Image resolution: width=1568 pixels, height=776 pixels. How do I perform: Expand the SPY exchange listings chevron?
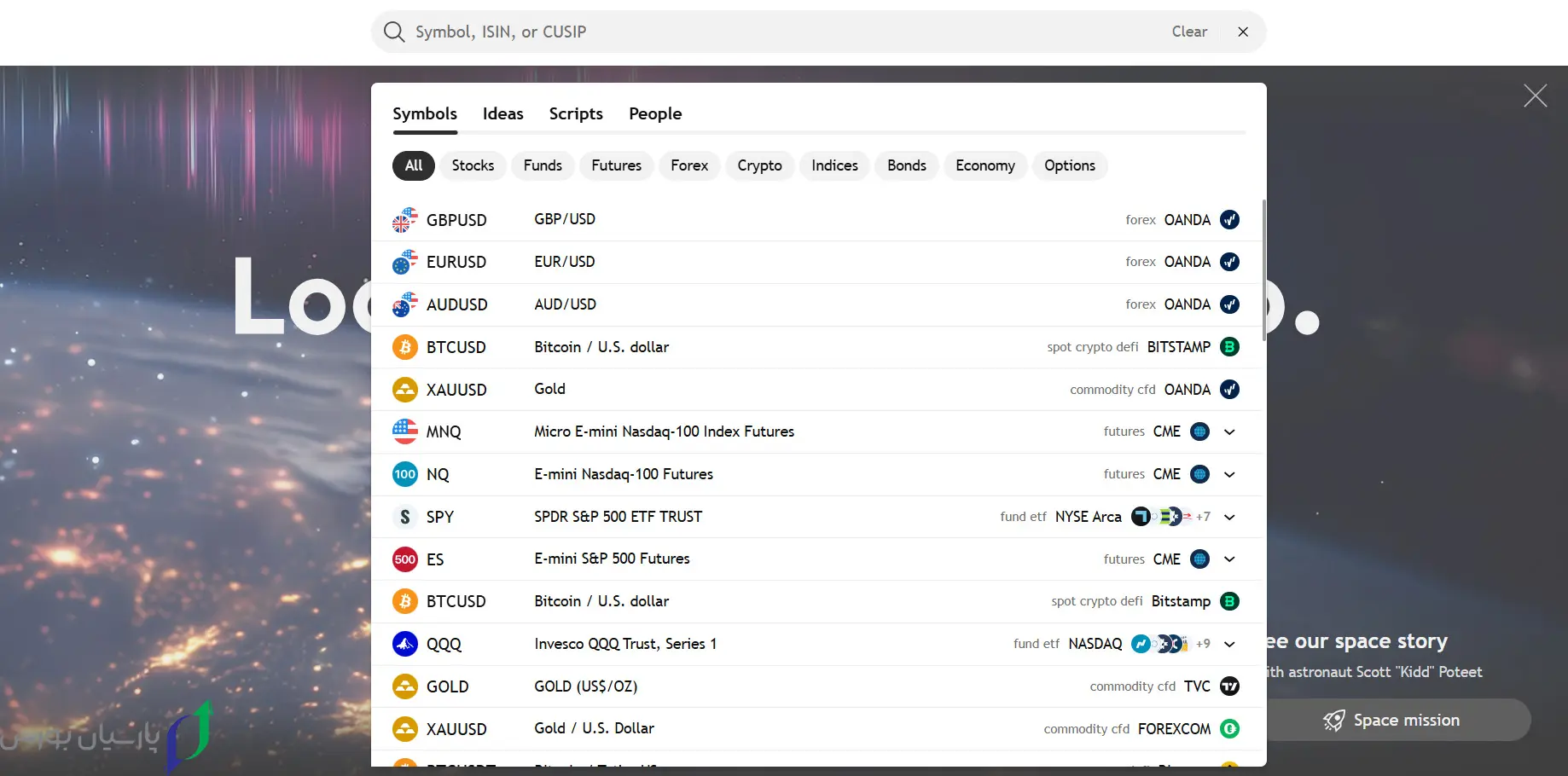pos(1229,517)
